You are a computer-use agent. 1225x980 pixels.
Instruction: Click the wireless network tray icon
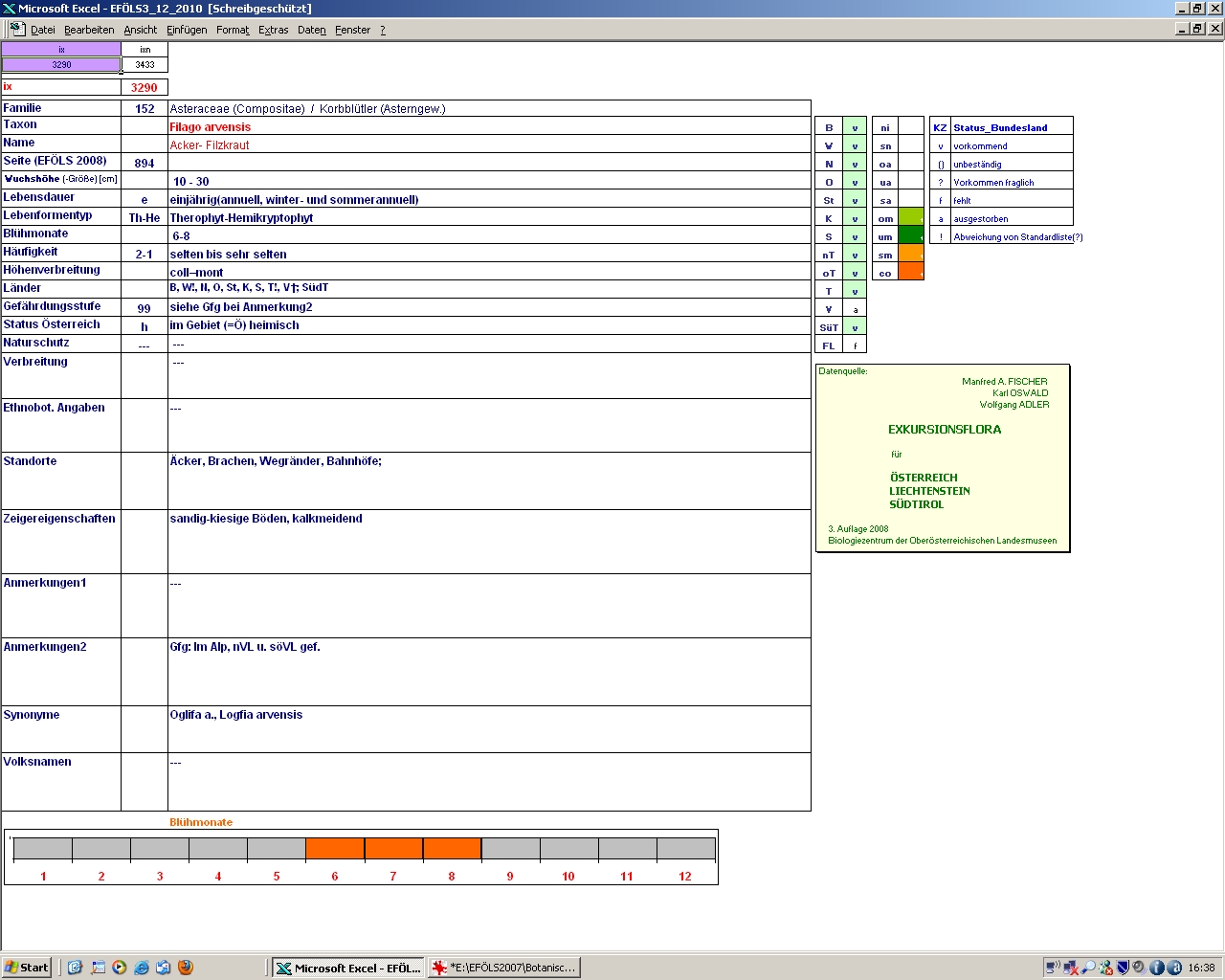point(1053,968)
